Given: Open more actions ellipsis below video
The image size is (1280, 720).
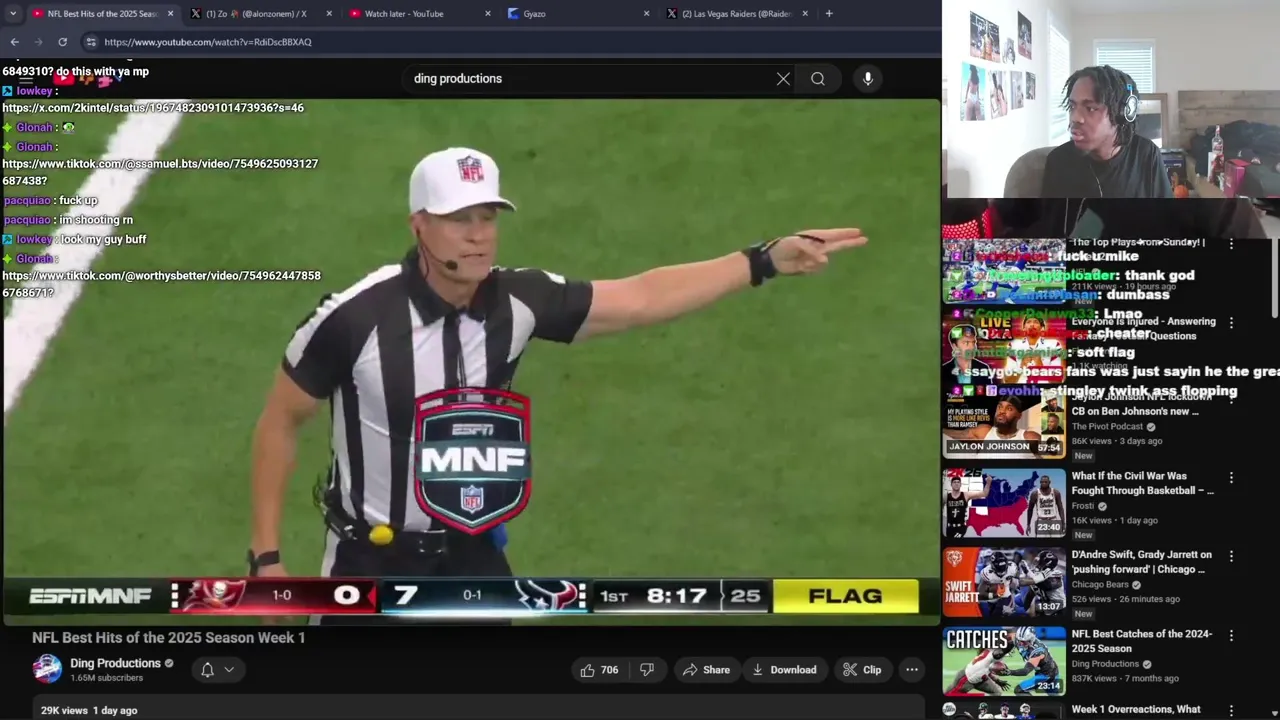Looking at the screenshot, I should 912,670.
